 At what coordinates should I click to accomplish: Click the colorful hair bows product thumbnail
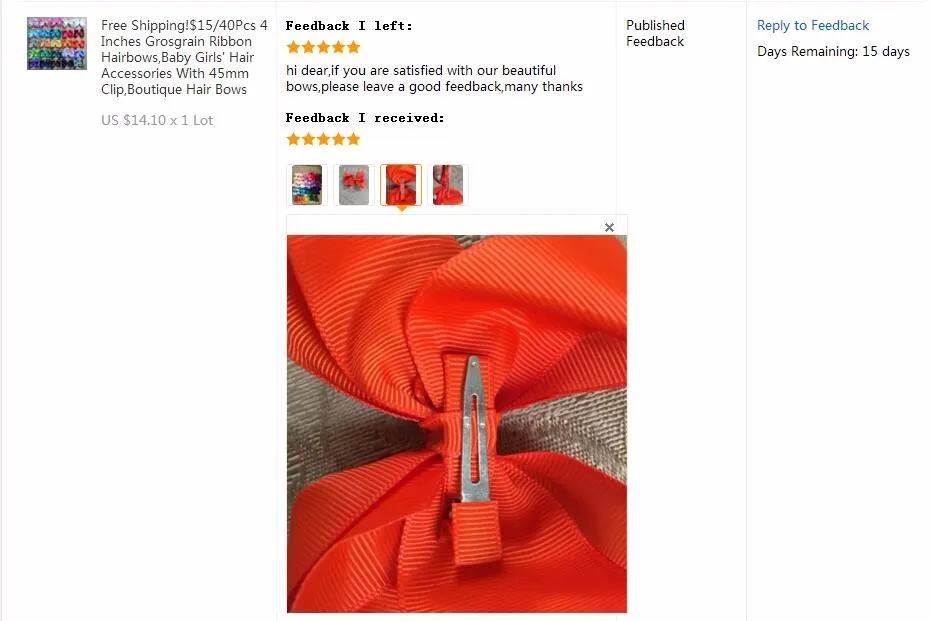coord(56,43)
